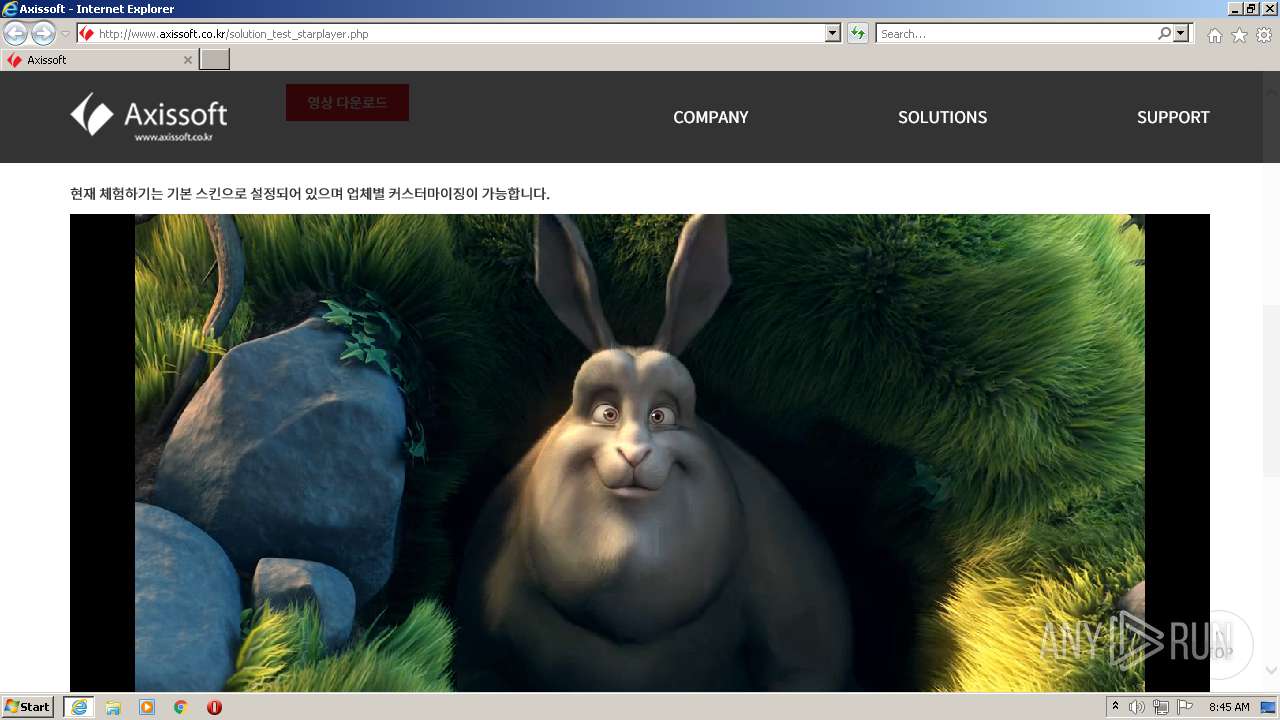Open the SOLUTIONS menu
1280x720 pixels.
coord(942,117)
